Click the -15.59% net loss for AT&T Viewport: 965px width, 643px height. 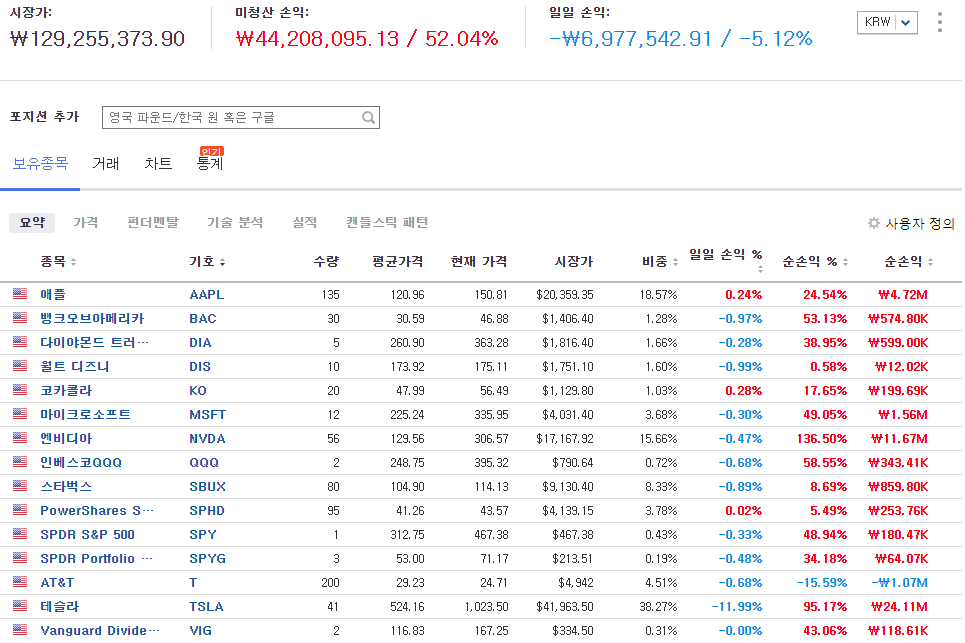point(822,583)
